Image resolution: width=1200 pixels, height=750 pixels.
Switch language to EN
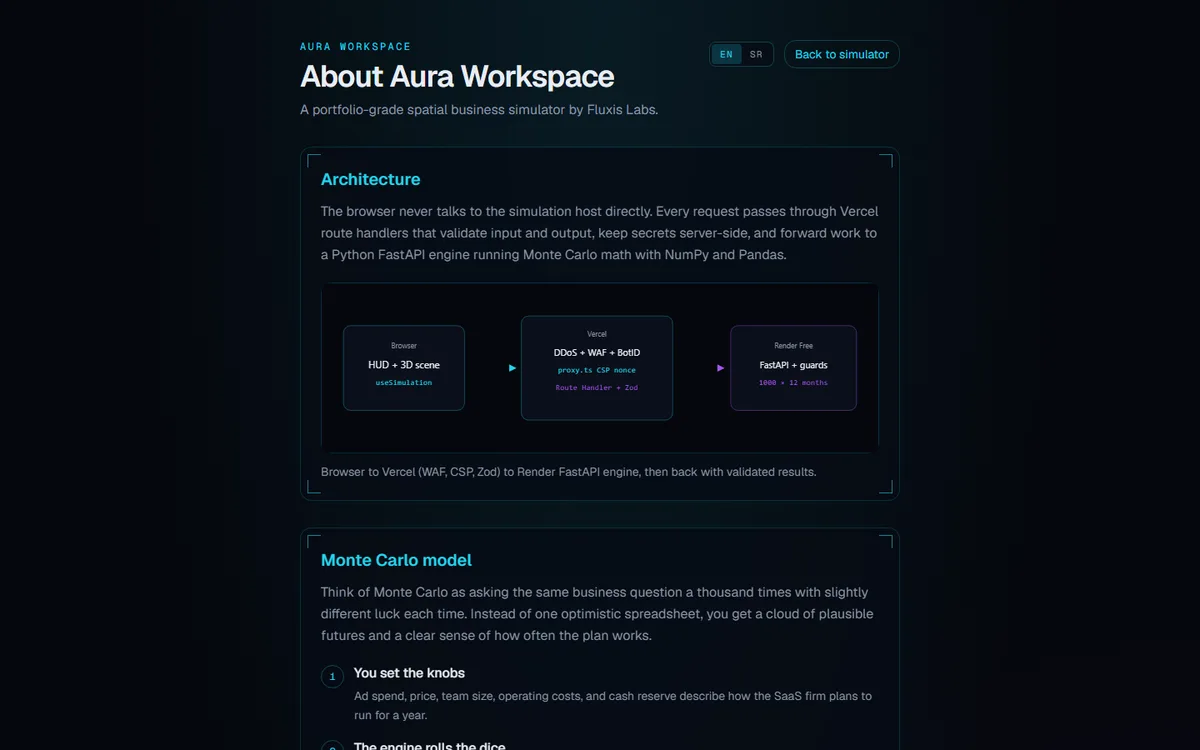[726, 54]
